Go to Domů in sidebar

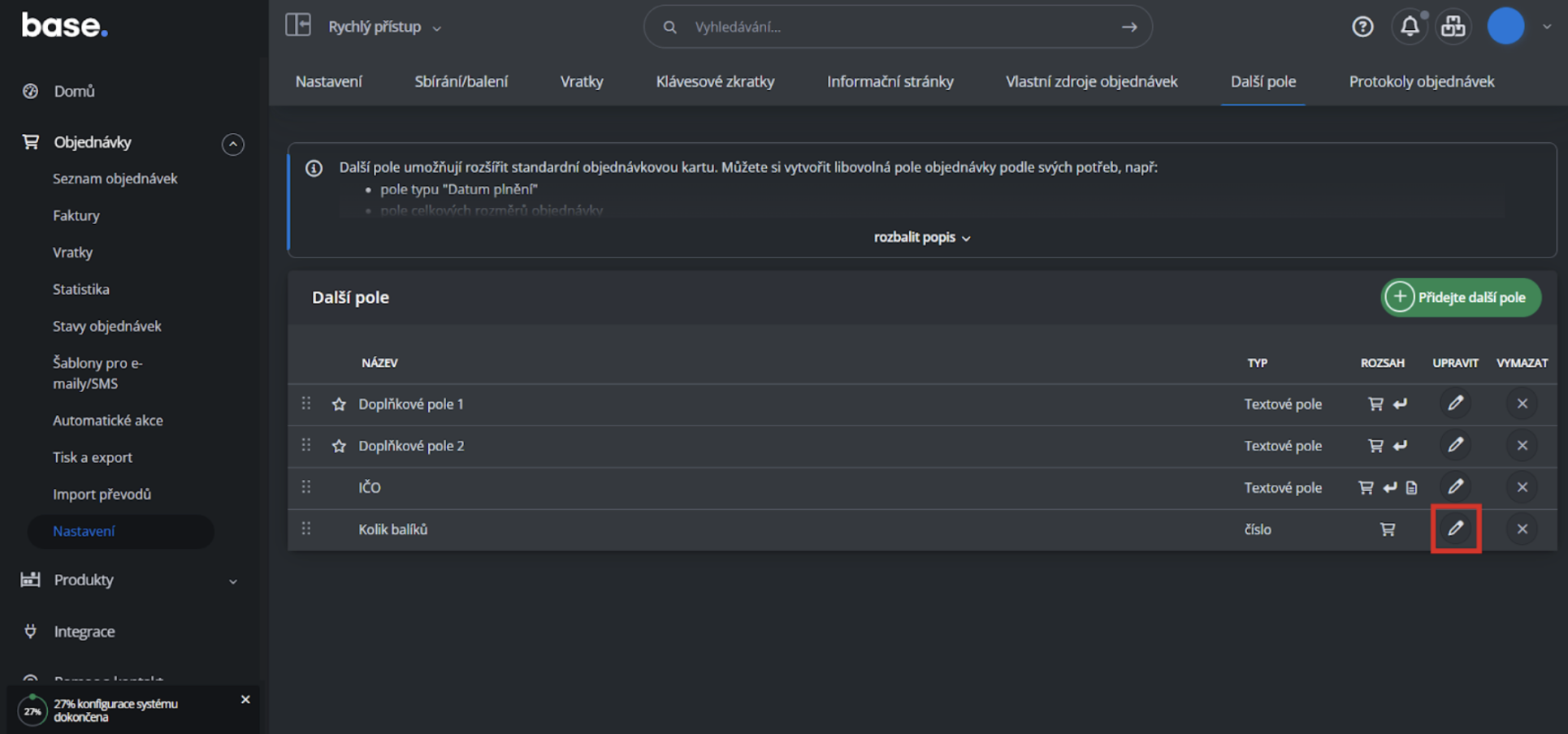(x=74, y=91)
